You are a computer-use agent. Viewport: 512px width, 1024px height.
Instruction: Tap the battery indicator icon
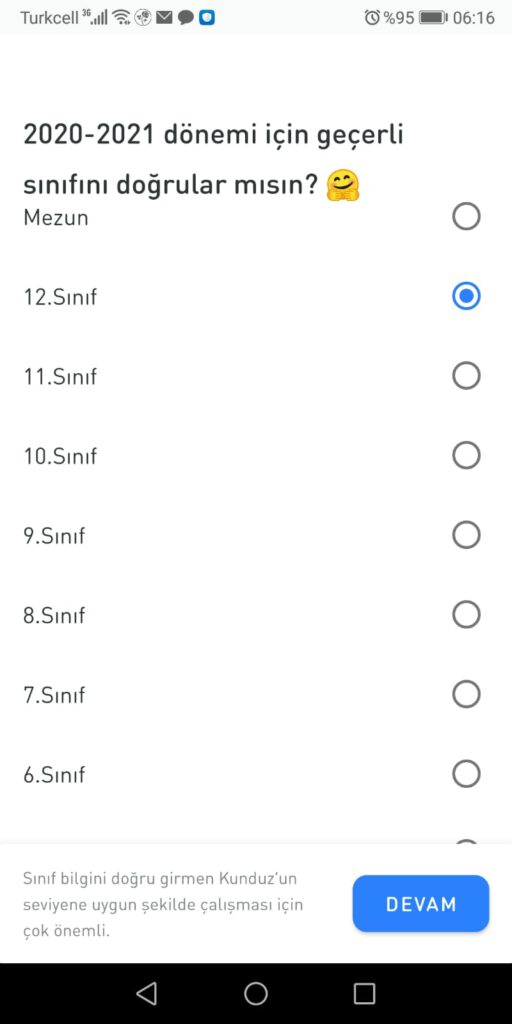tap(434, 18)
